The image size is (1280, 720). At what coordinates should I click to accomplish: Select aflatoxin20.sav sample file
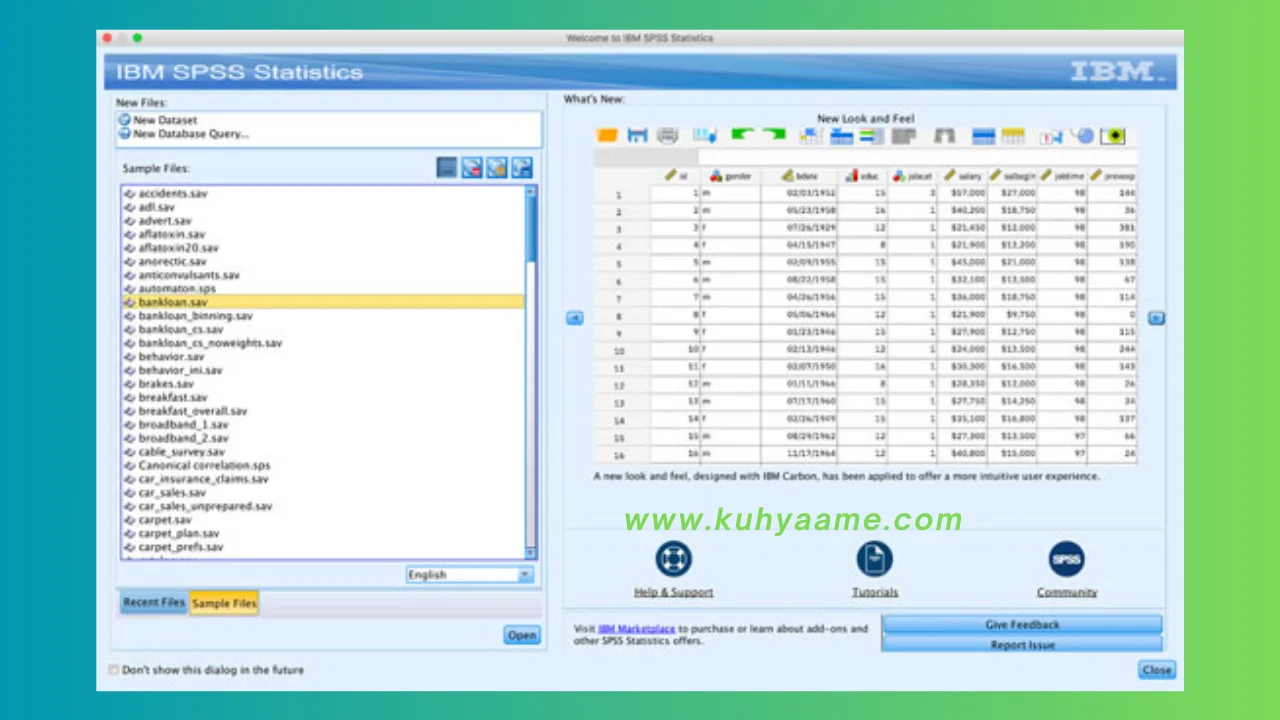tap(322, 247)
